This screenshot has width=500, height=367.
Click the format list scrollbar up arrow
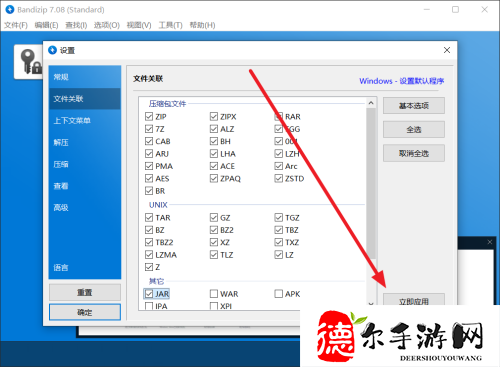[371, 103]
